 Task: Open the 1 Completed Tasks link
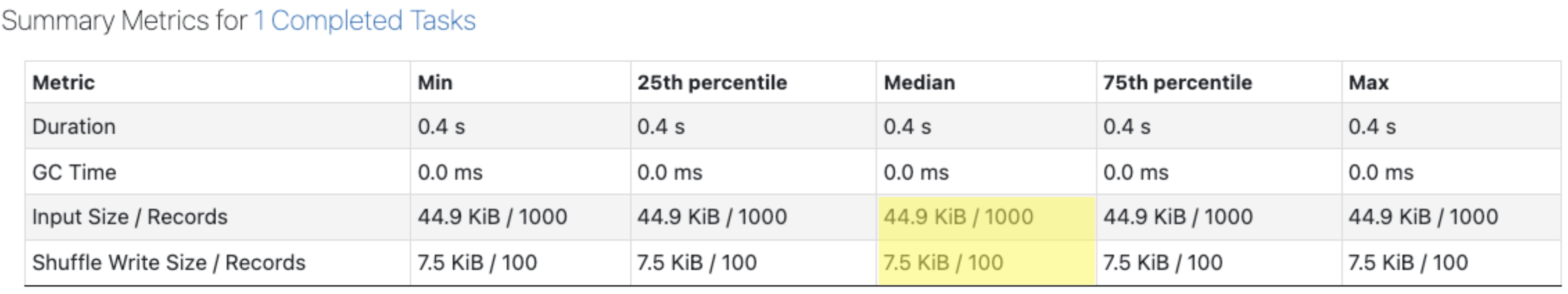(x=364, y=21)
